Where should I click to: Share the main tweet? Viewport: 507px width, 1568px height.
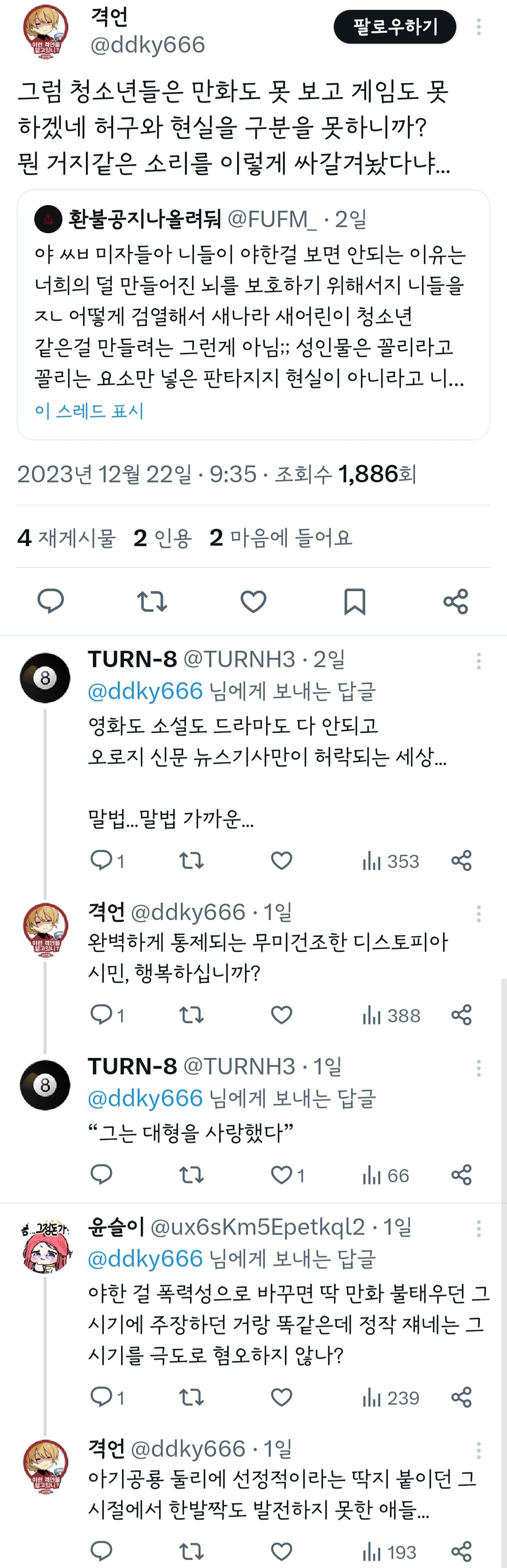point(456,601)
